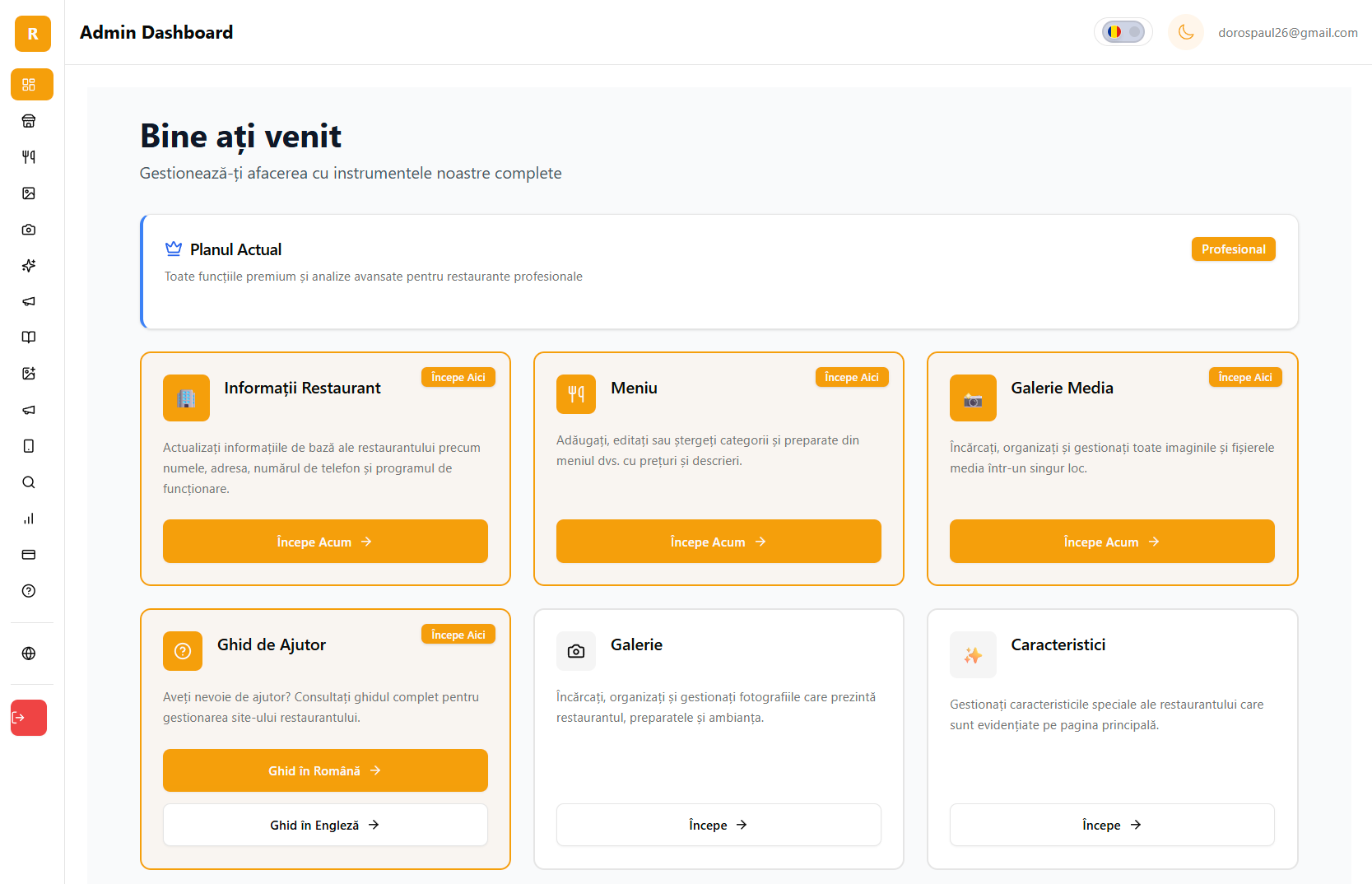Toggle the Romanian flag language switch
Screen dimensions: 1372x884
tap(1123, 31)
